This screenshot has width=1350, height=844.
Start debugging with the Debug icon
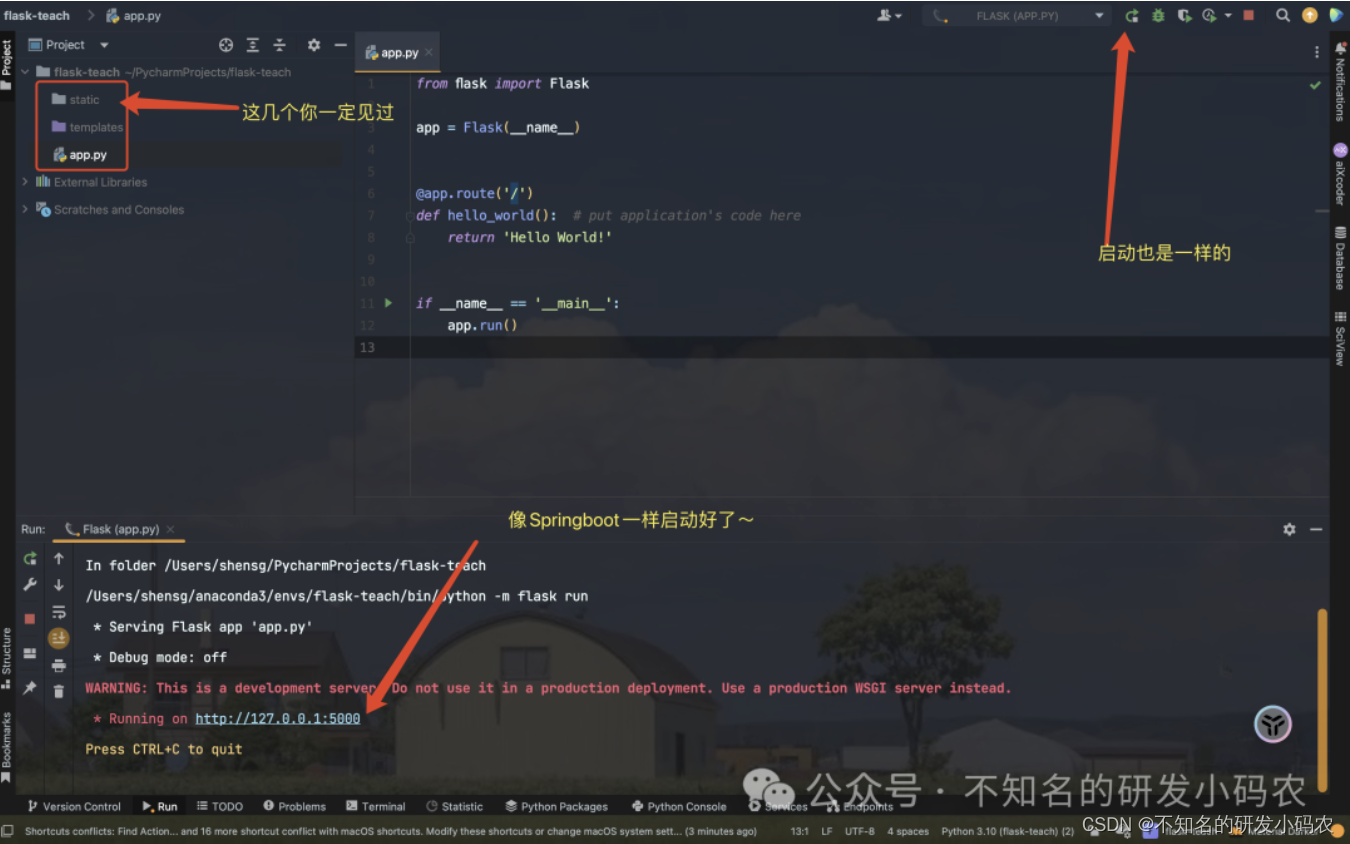click(1157, 15)
